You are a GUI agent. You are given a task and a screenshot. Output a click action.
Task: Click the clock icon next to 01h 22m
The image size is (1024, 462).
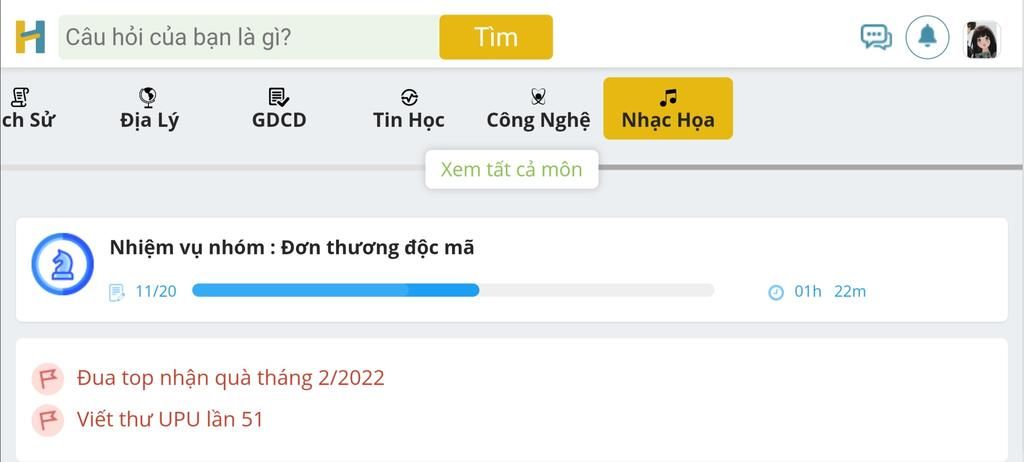775,292
